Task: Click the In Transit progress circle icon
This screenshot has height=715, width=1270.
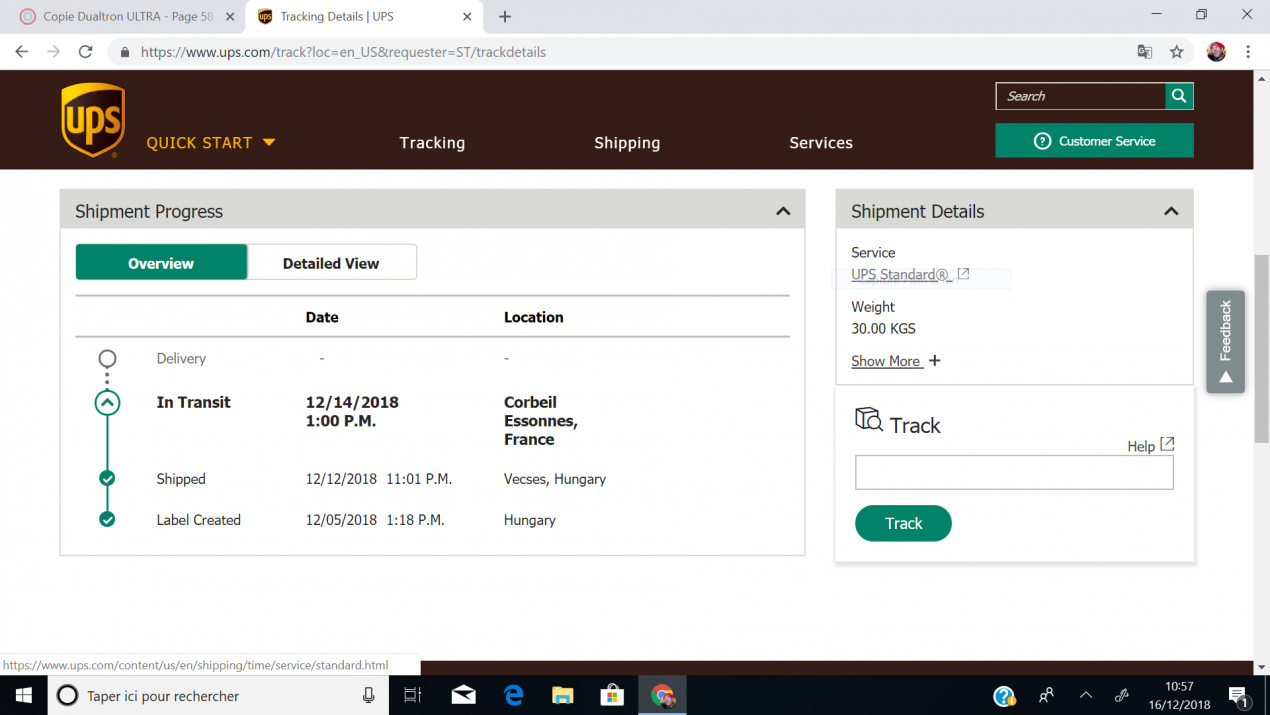Action: 107,403
